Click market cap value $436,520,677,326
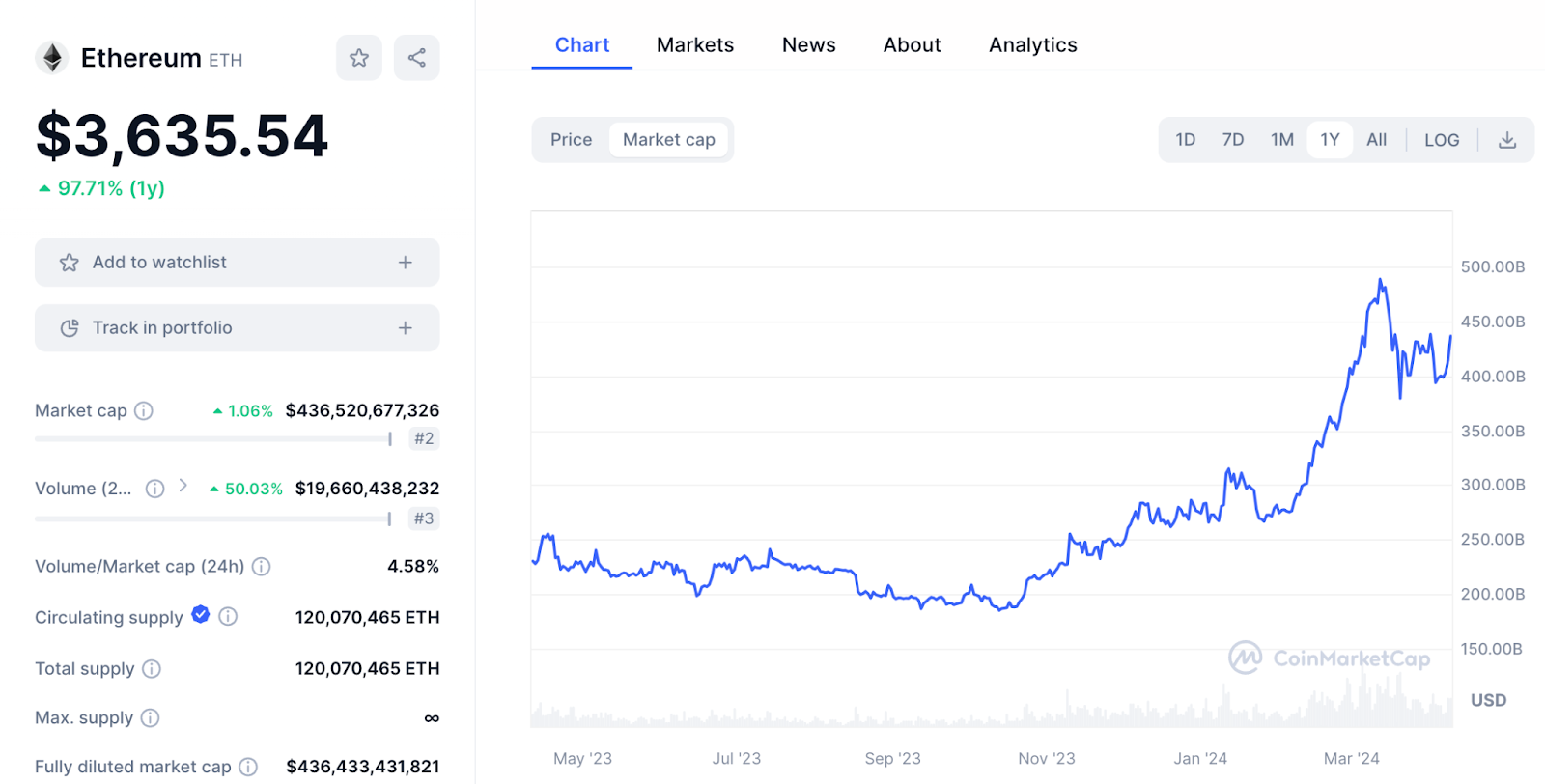This screenshot has height=784, width=1545. click(362, 410)
